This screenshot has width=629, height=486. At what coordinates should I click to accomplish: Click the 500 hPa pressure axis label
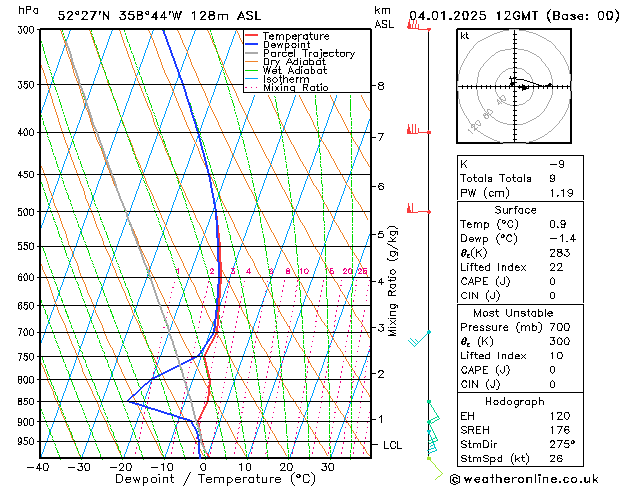(x=28, y=212)
